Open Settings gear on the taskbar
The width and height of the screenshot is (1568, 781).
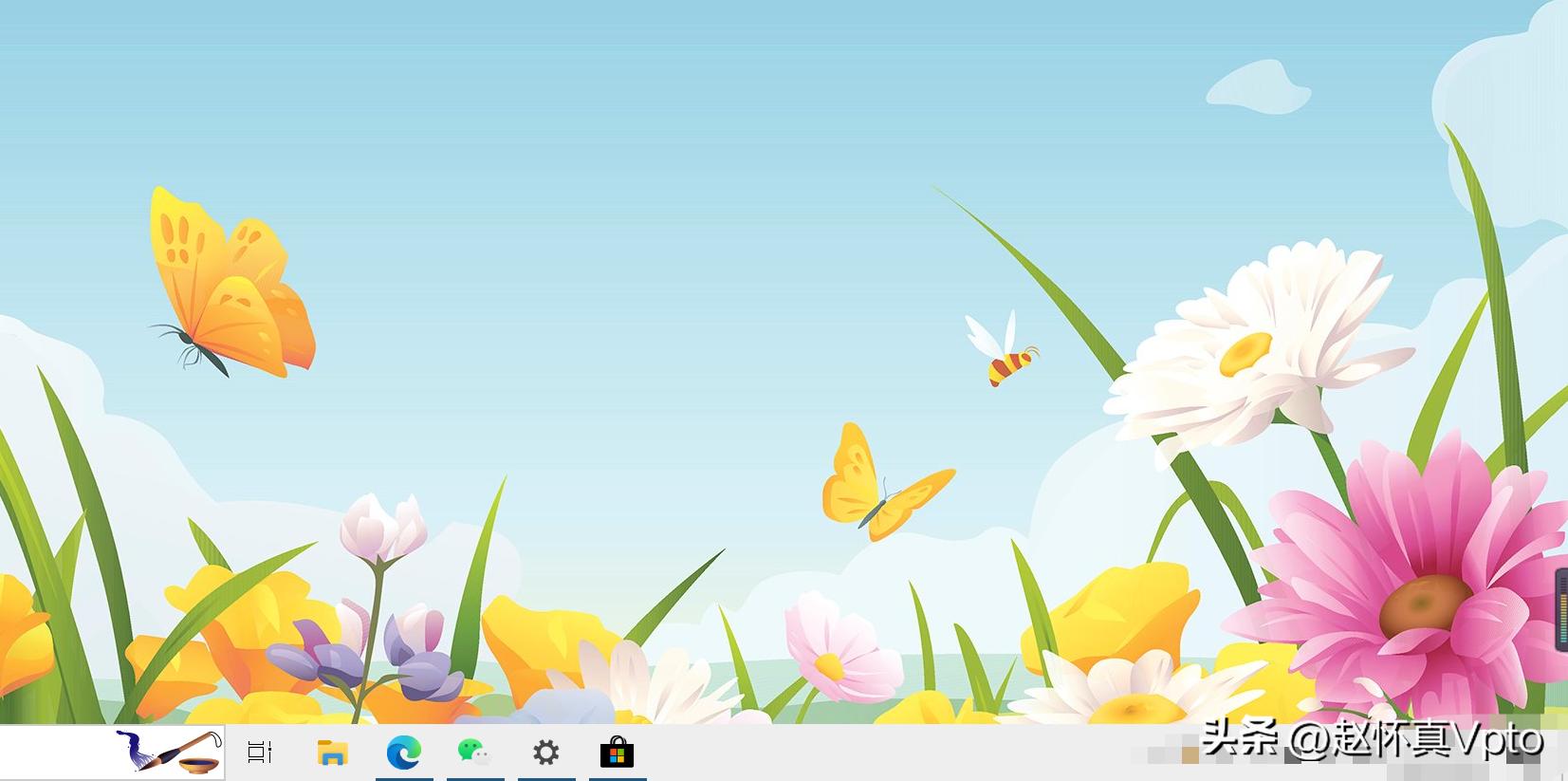pyautogui.click(x=545, y=753)
